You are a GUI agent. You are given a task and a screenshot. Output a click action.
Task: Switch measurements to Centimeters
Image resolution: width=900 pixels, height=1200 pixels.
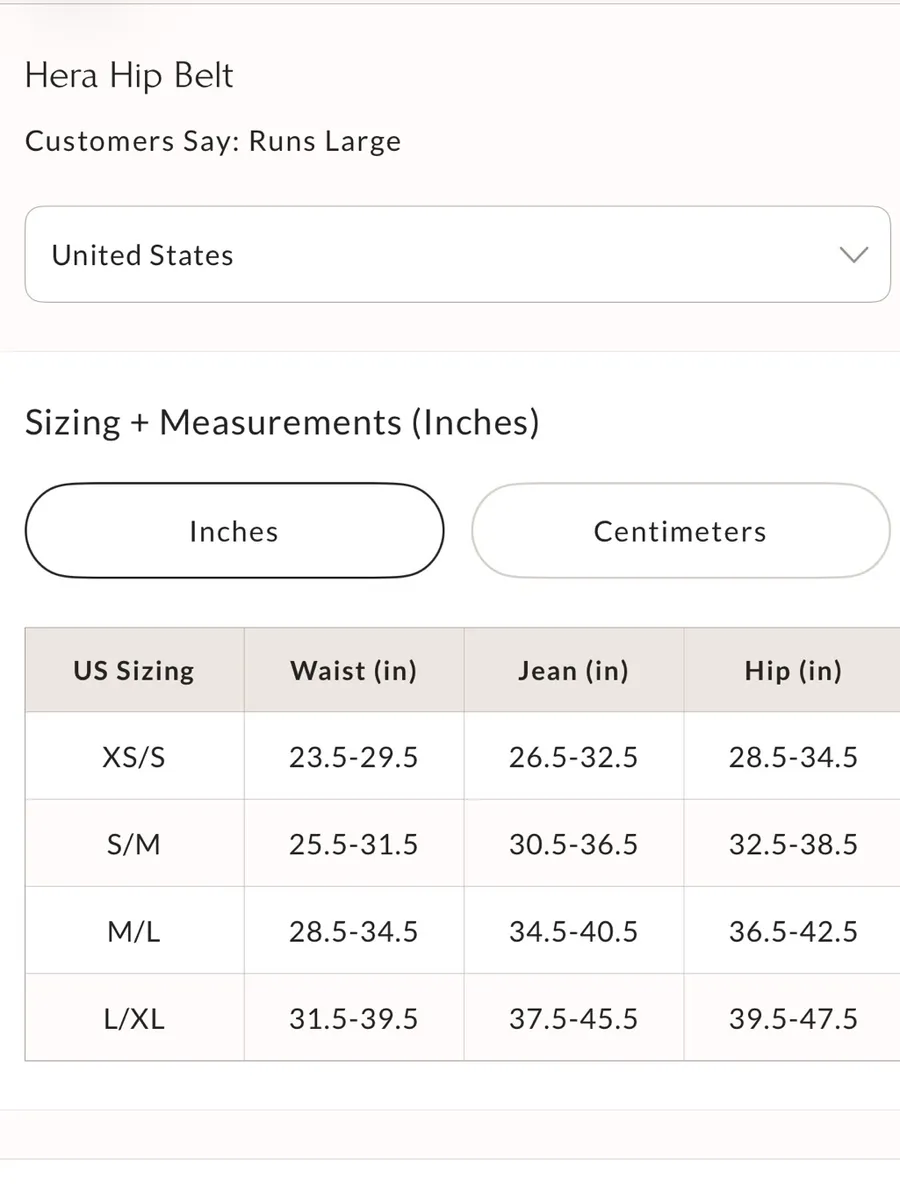680,531
